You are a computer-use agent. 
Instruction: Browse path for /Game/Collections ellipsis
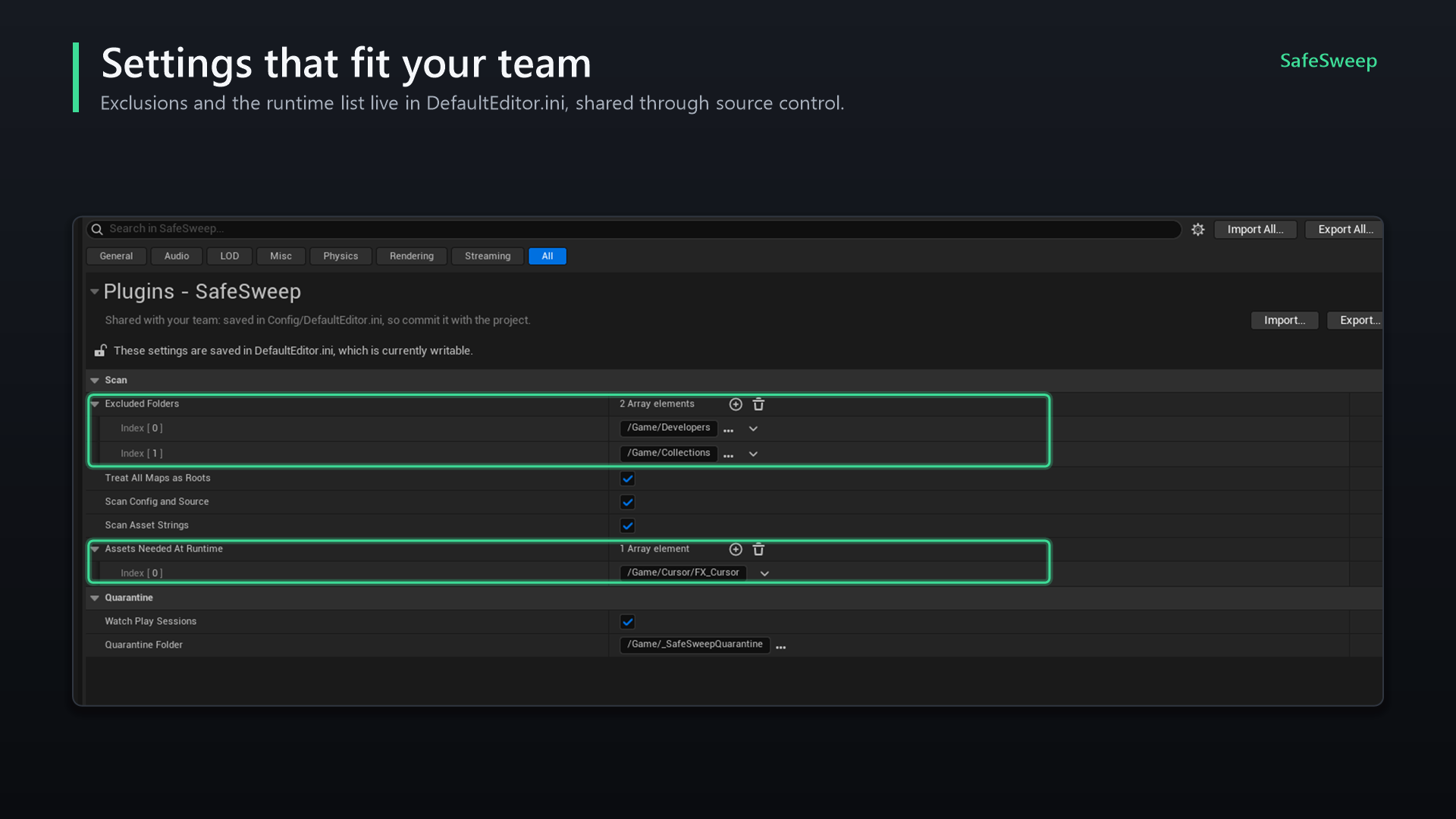pyautogui.click(x=728, y=455)
